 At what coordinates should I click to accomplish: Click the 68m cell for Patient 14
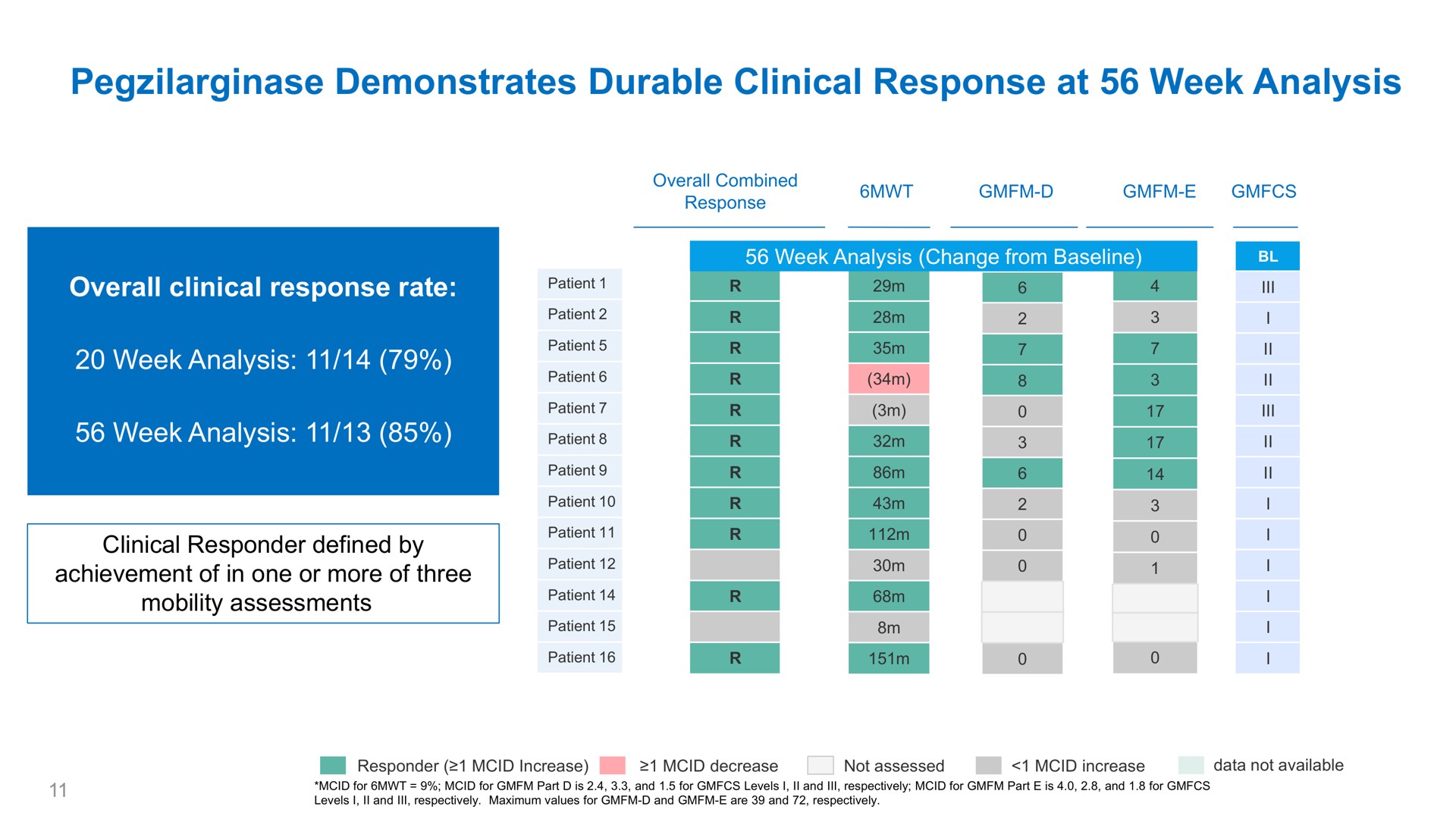point(889,596)
